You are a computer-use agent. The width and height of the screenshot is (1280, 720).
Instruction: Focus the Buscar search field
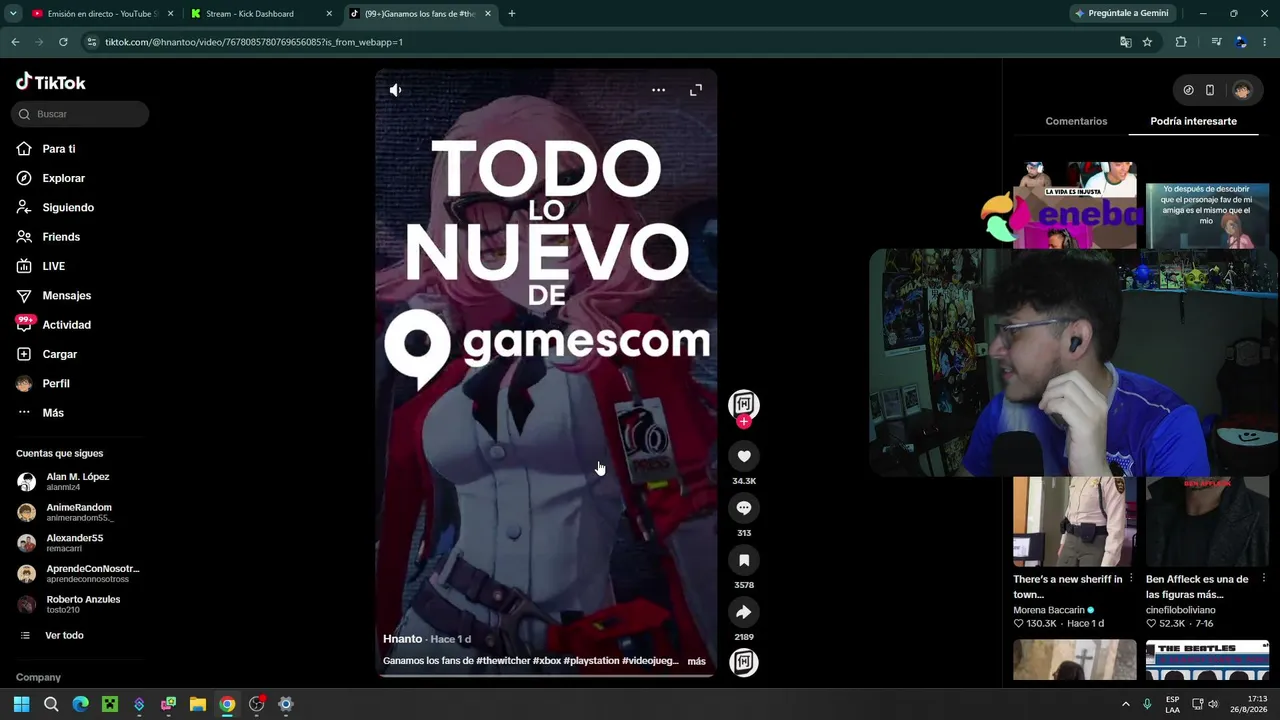pos(80,114)
